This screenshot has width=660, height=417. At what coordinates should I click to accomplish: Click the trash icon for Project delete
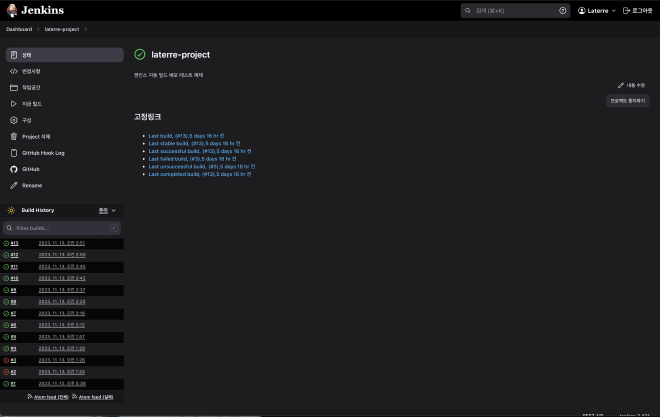[14, 136]
